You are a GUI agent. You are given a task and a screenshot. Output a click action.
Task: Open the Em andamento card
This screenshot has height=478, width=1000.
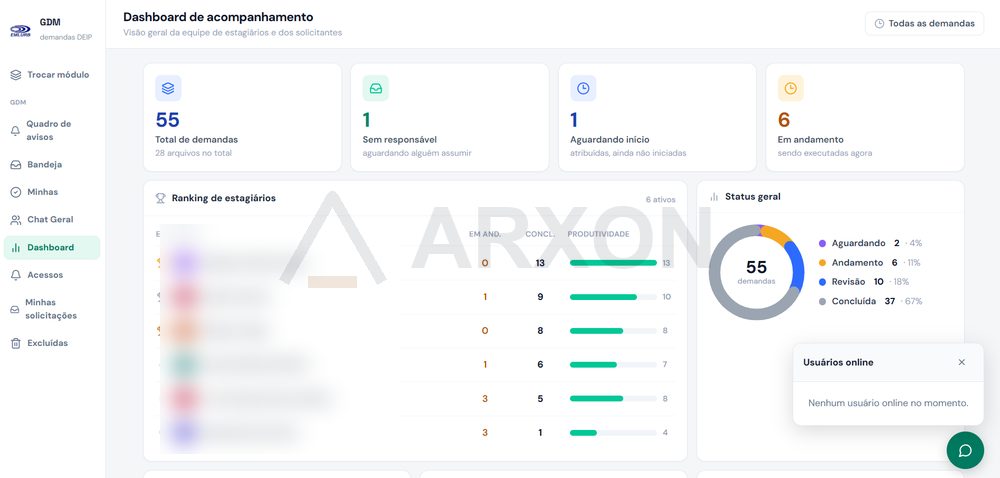pyautogui.click(x=865, y=117)
